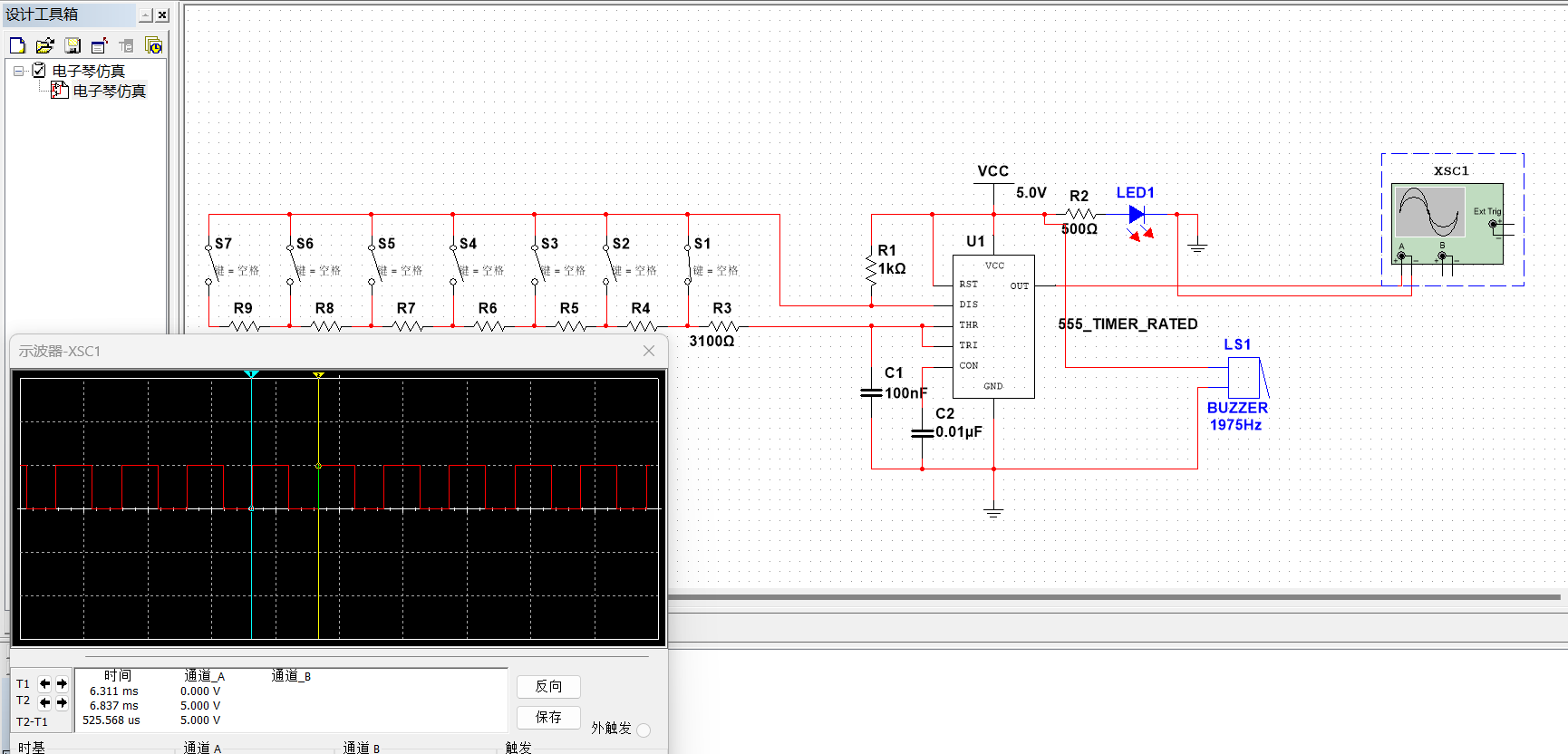Viewport: 1568px width, 754px height.
Task: Click the 反向 reverse button
Action: [x=548, y=687]
